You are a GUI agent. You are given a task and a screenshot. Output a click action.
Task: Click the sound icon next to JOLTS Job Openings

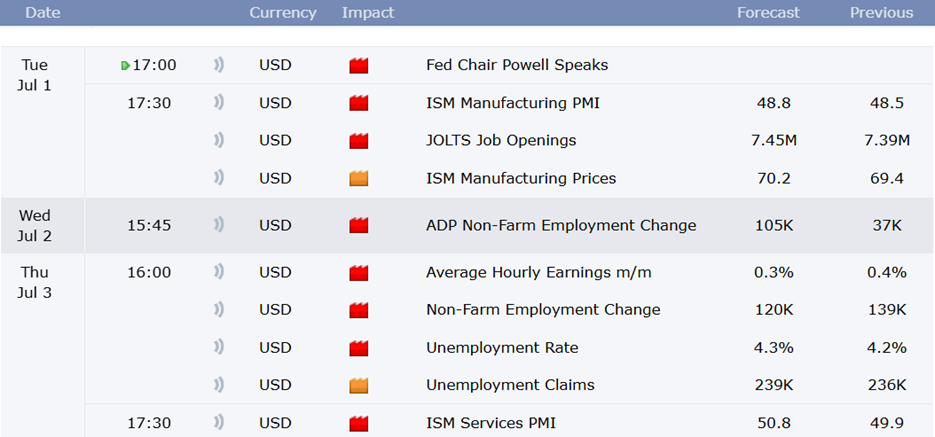[219, 141]
